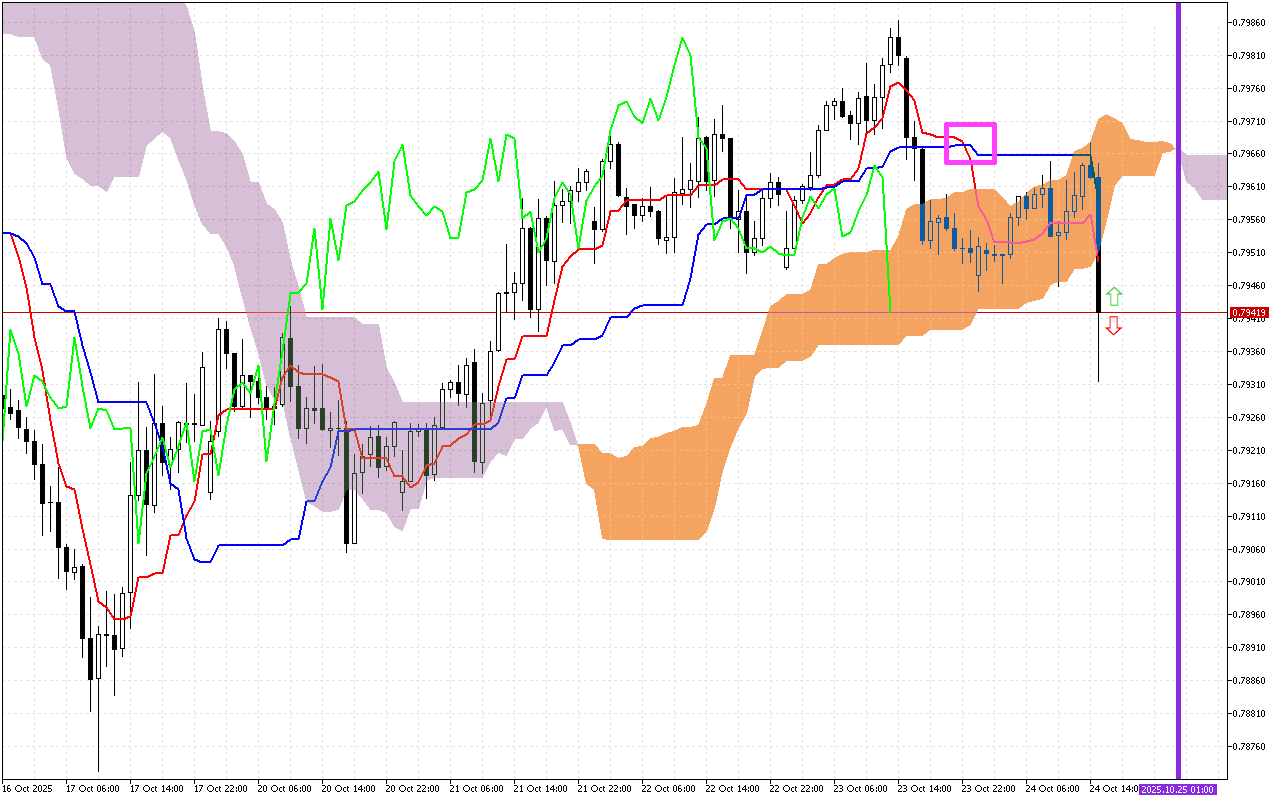Click the 0.78760 price axis label
The height and width of the screenshot is (800, 1280).
coord(1251,746)
